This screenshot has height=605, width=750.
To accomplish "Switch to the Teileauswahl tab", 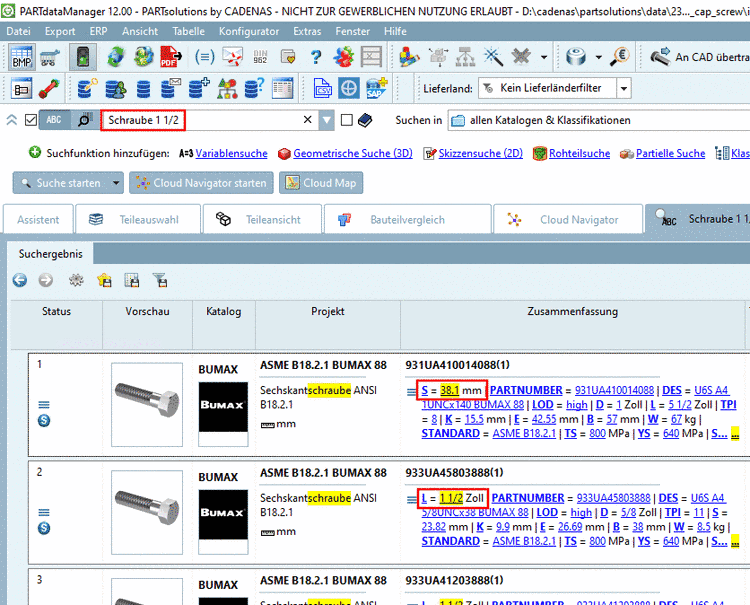I will click(138, 219).
